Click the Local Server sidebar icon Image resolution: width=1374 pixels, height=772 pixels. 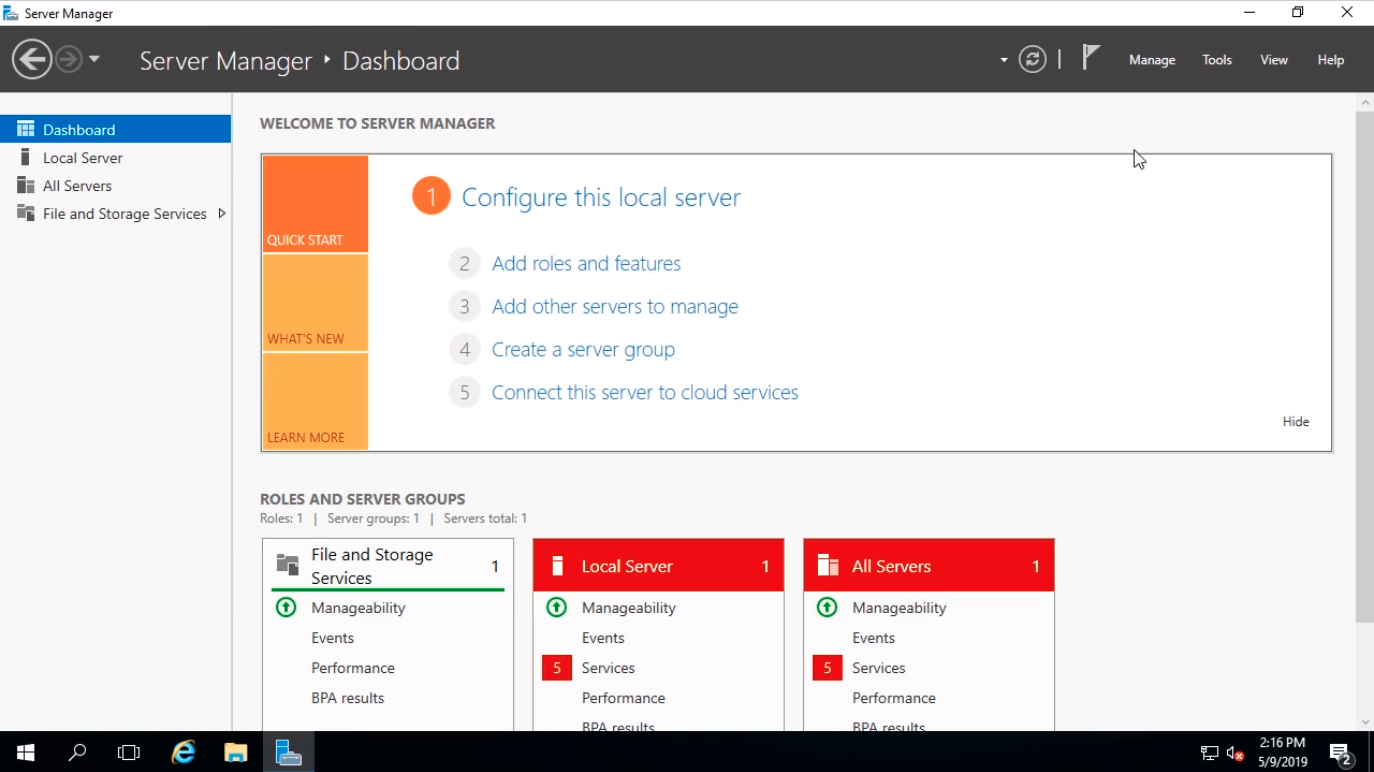point(26,158)
